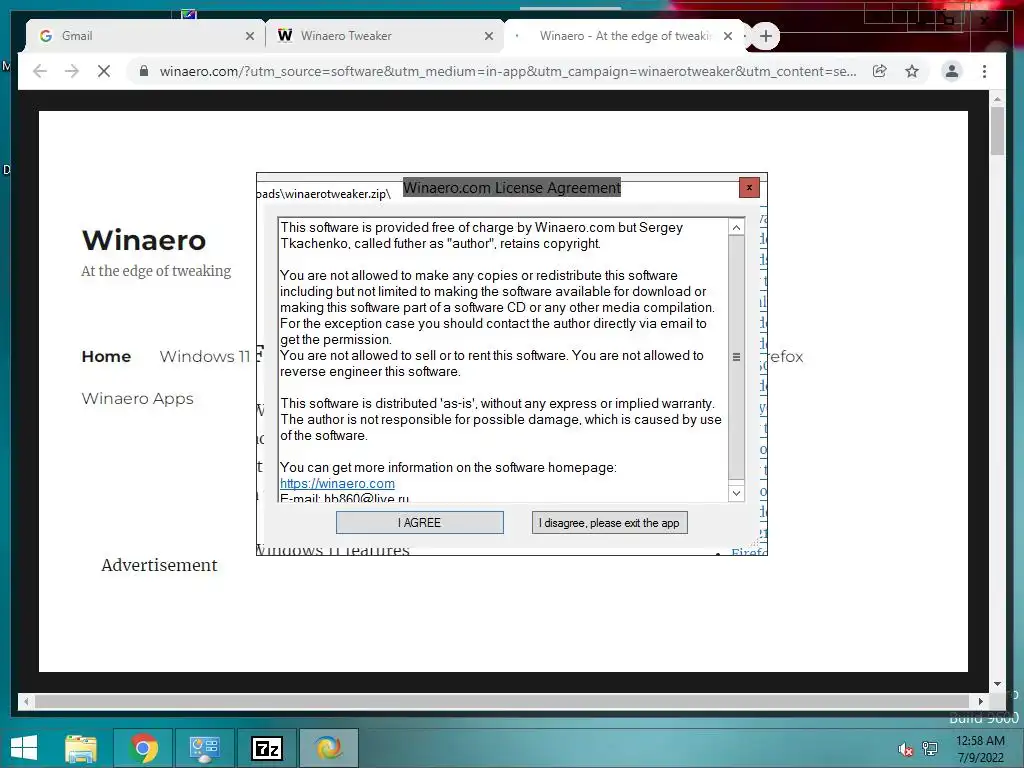Click 'I disagree, please exit the app'
This screenshot has height=768, width=1024.
pyautogui.click(x=609, y=522)
